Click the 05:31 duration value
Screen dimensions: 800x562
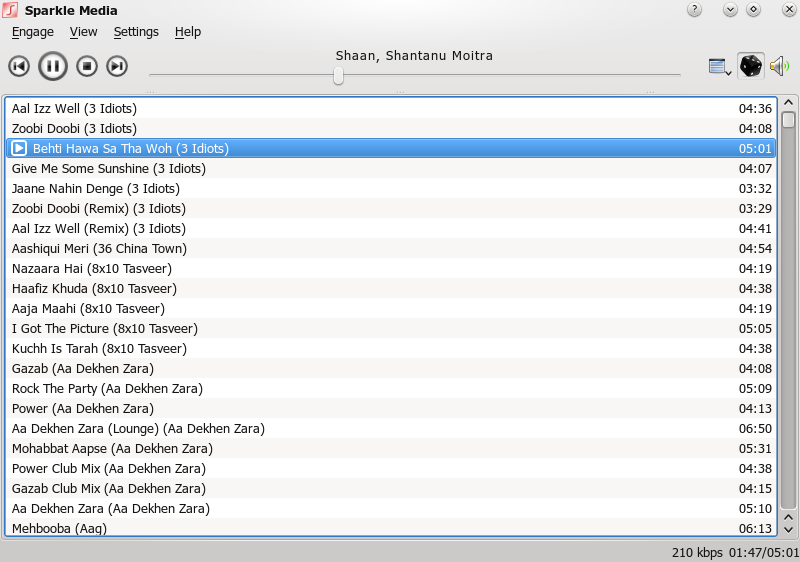coord(755,448)
